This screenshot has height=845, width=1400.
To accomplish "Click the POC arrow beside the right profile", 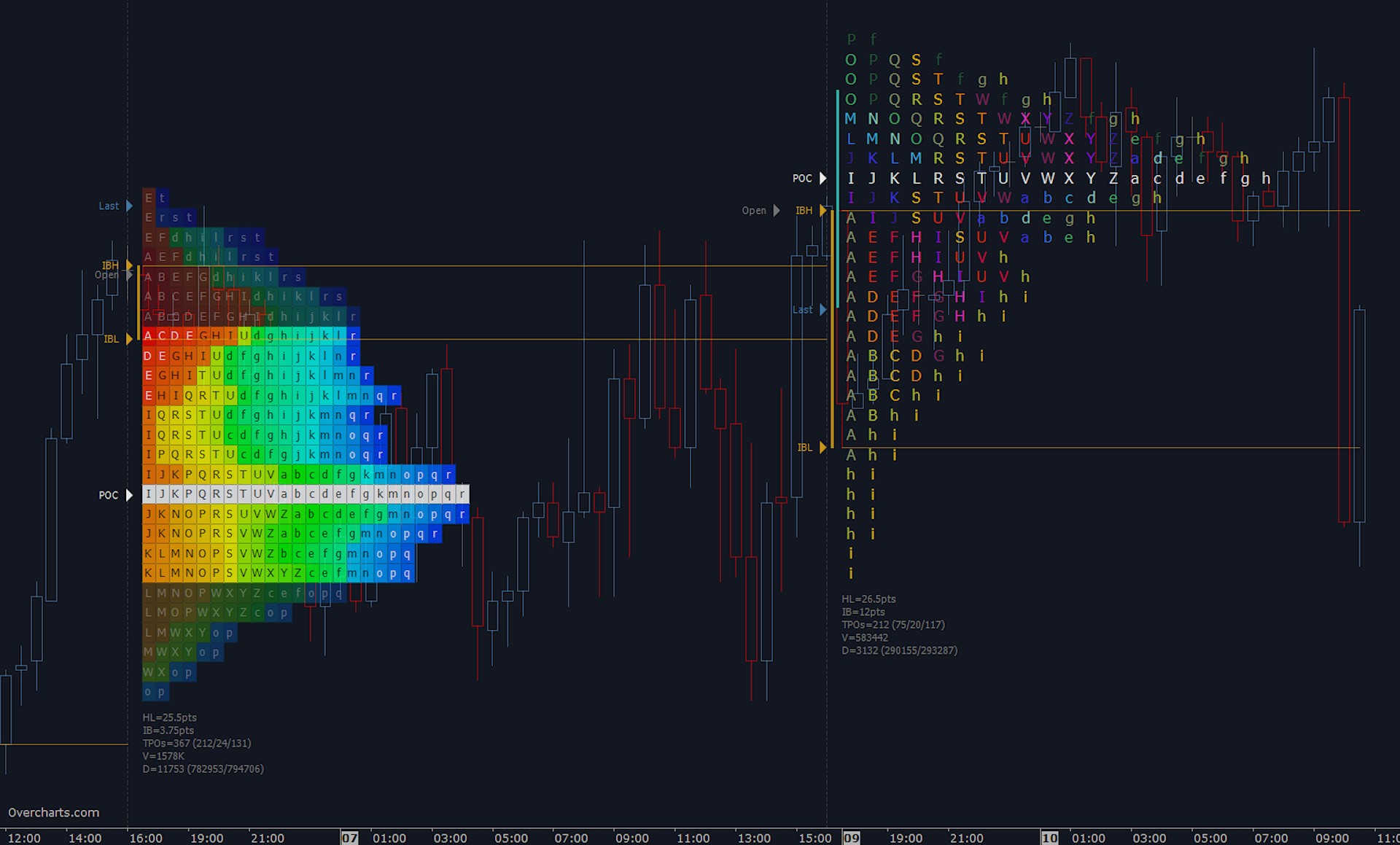I will pyautogui.click(x=822, y=178).
